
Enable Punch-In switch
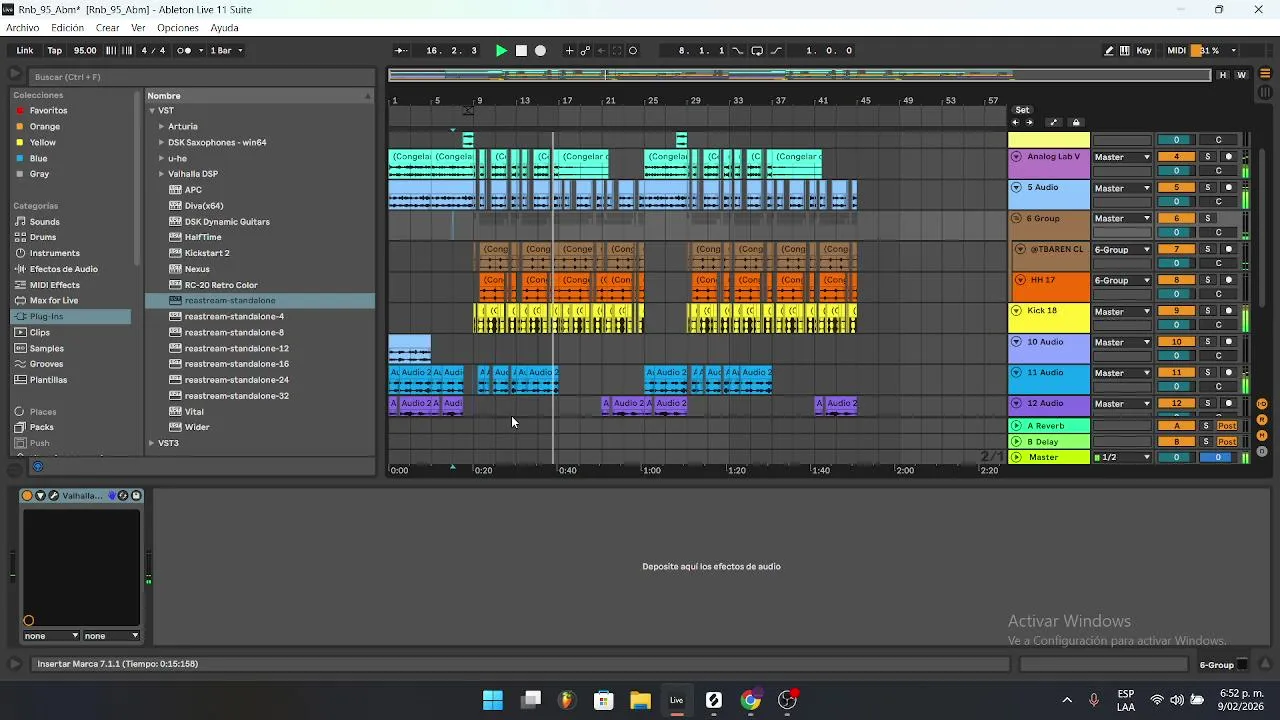click(x=738, y=50)
